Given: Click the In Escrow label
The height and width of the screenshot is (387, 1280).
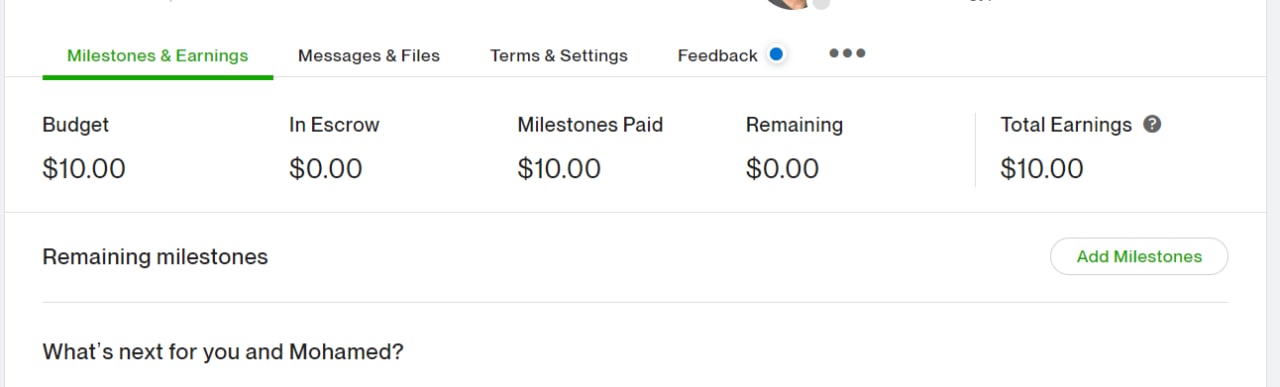Looking at the screenshot, I should tap(334, 125).
